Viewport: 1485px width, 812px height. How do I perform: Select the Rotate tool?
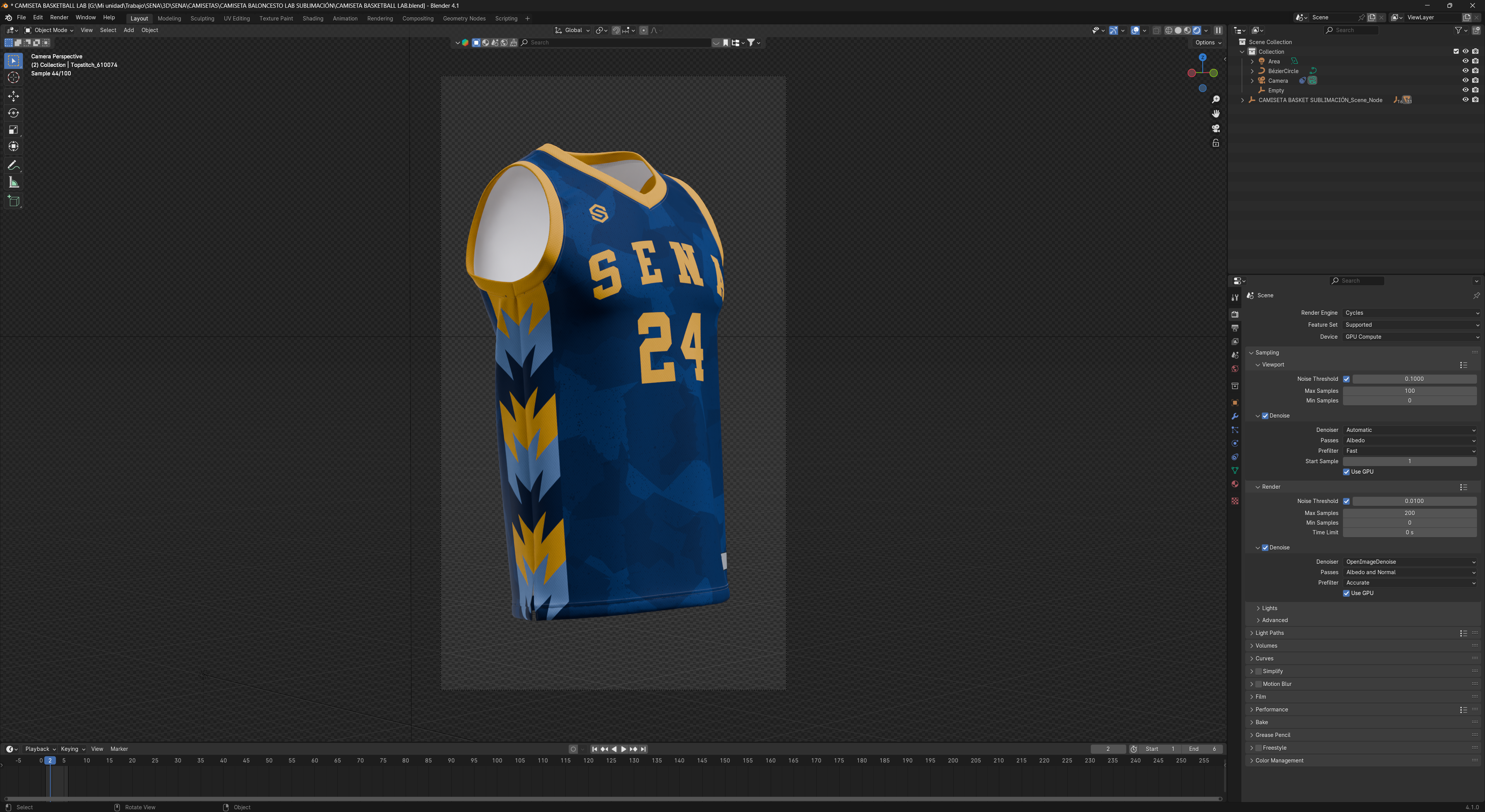[x=13, y=113]
